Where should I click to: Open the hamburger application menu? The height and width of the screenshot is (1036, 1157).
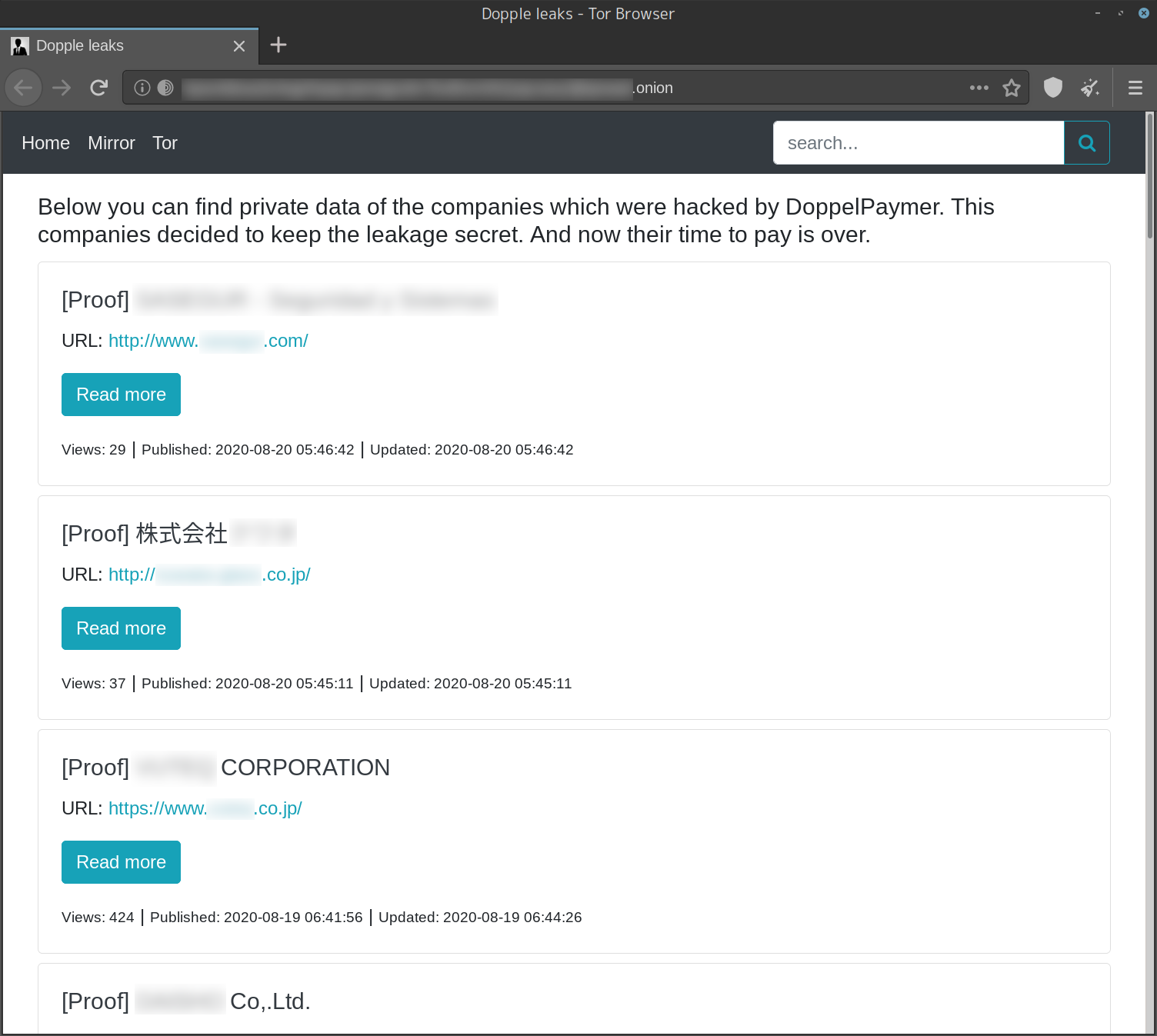pyautogui.click(x=1135, y=88)
